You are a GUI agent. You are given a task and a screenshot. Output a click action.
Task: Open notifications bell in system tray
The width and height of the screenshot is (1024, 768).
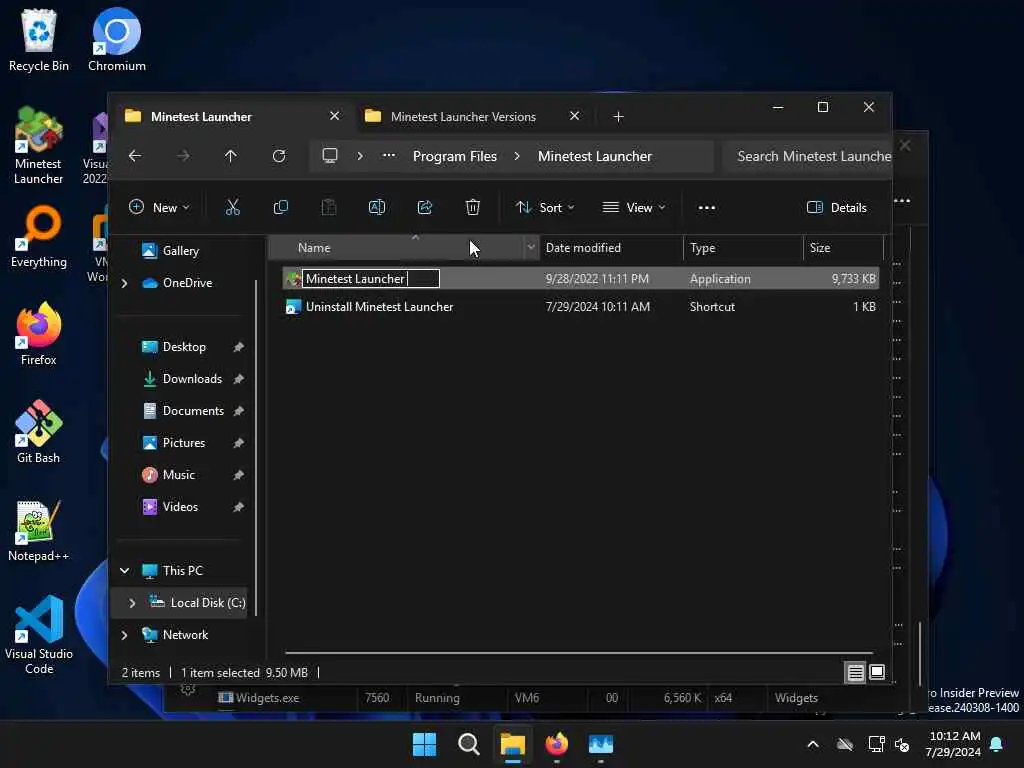coord(997,744)
